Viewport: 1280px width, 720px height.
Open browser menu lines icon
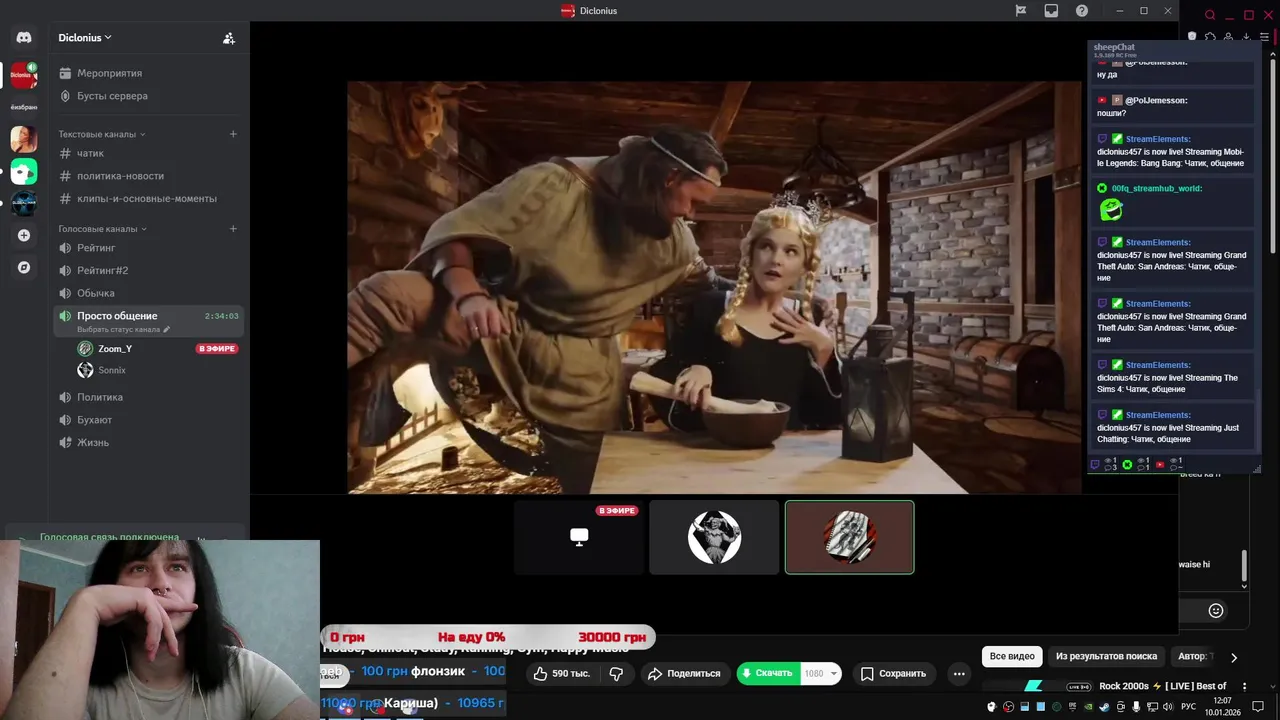tap(1264, 37)
